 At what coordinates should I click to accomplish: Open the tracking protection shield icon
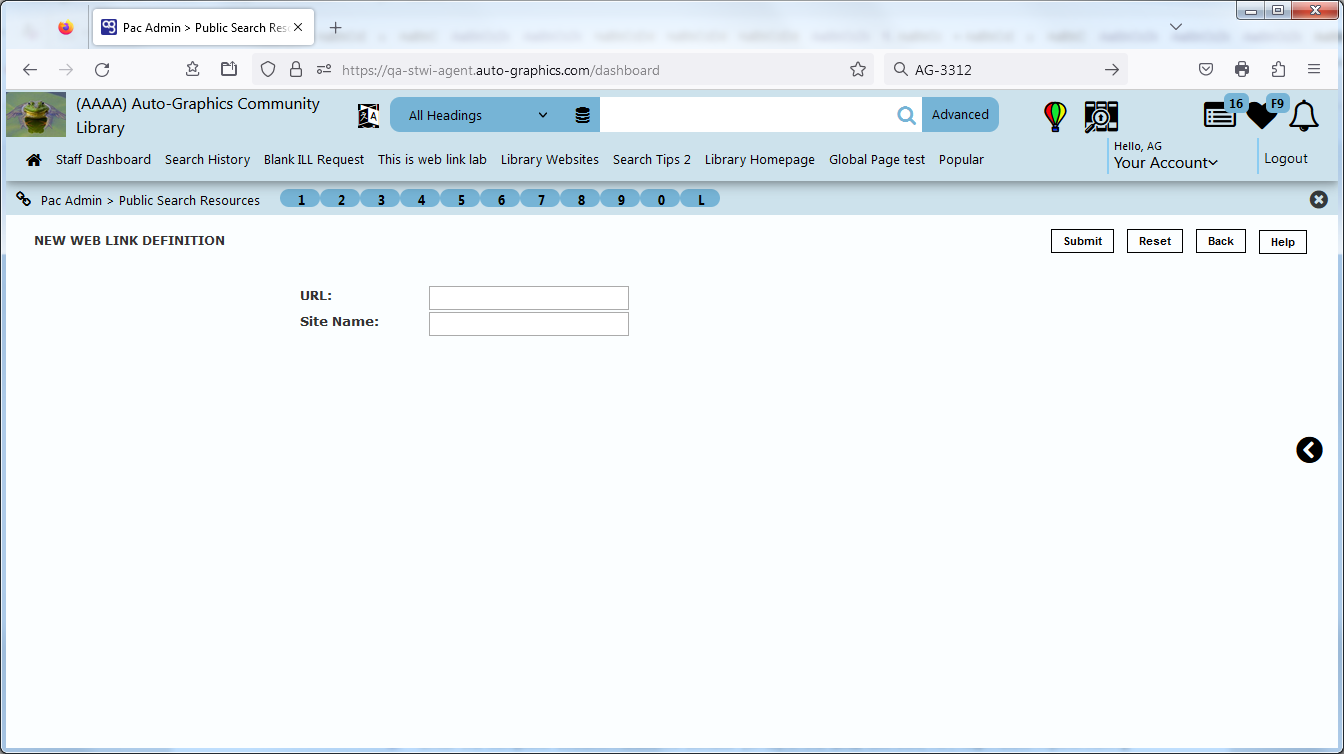click(267, 69)
